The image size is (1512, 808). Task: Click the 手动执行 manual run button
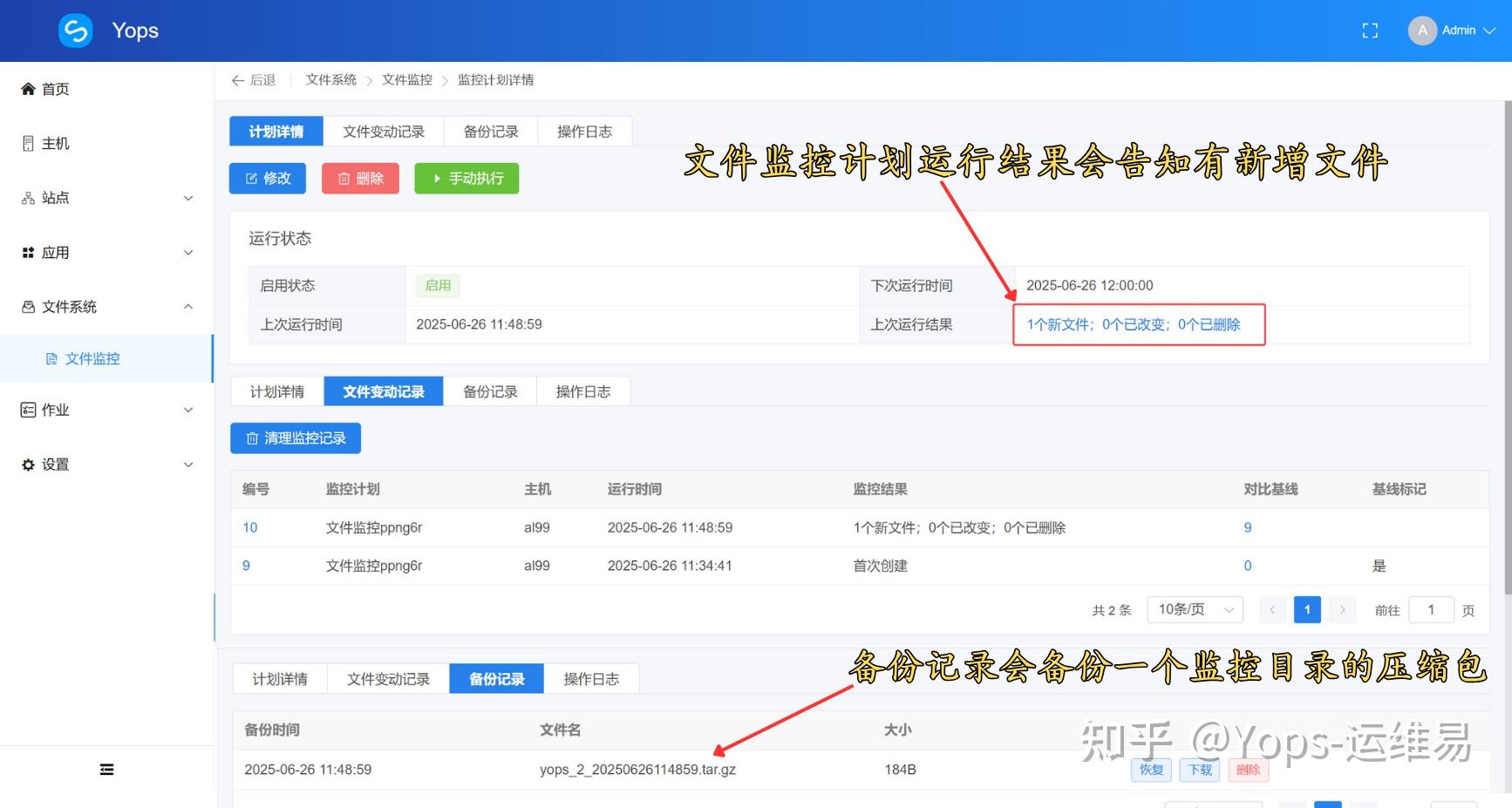467,178
